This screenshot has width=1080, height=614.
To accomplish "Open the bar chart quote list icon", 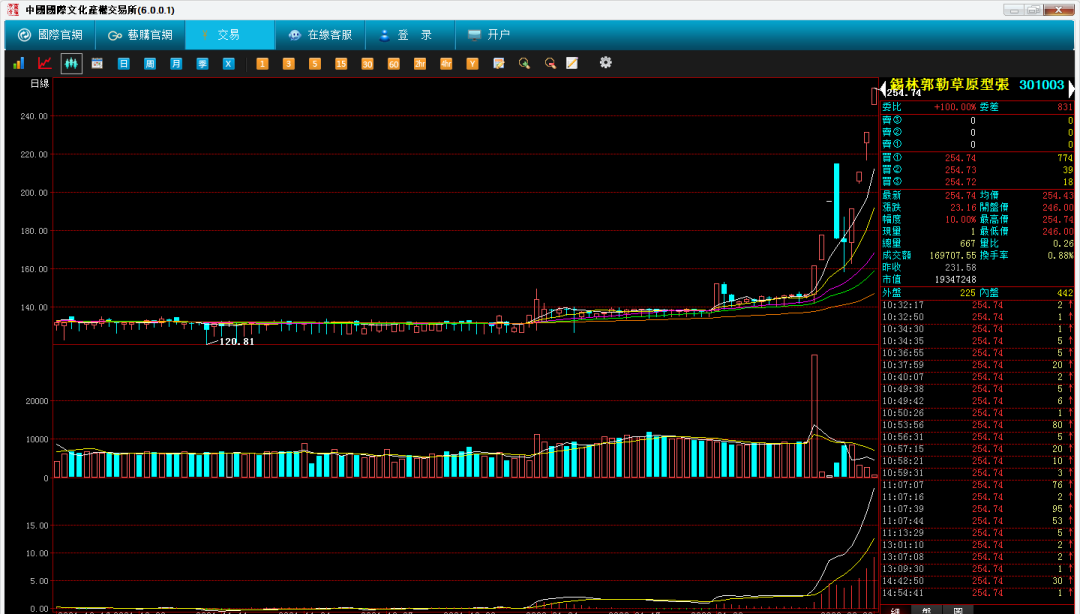I will pos(19,63).
